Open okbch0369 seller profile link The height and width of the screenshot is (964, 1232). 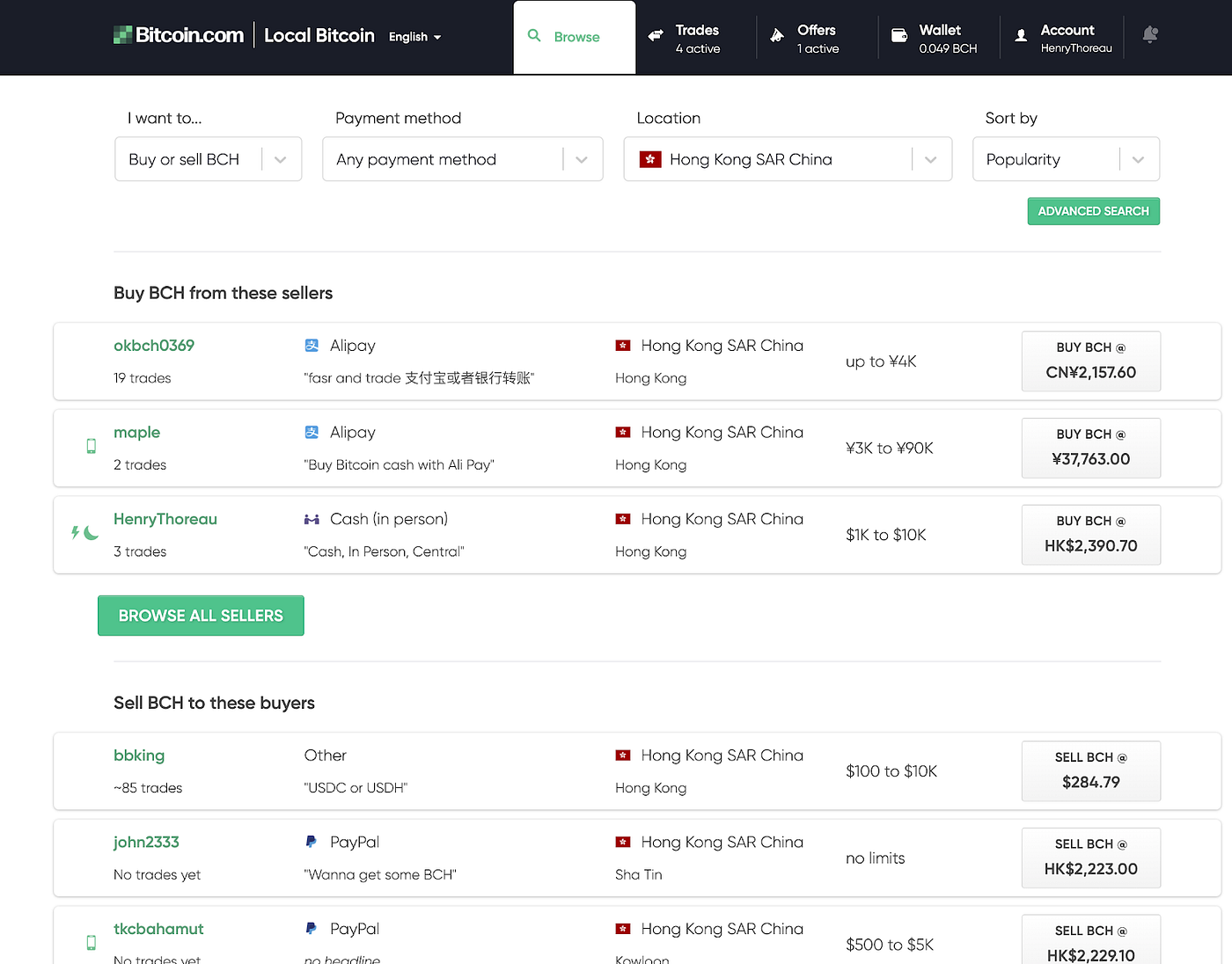(x=154, y=346)
